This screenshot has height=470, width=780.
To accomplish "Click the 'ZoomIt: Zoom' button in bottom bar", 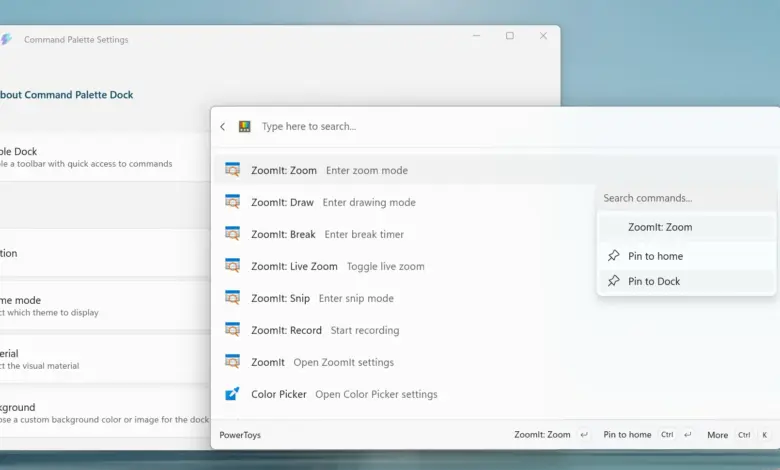I will click(552, 435).
